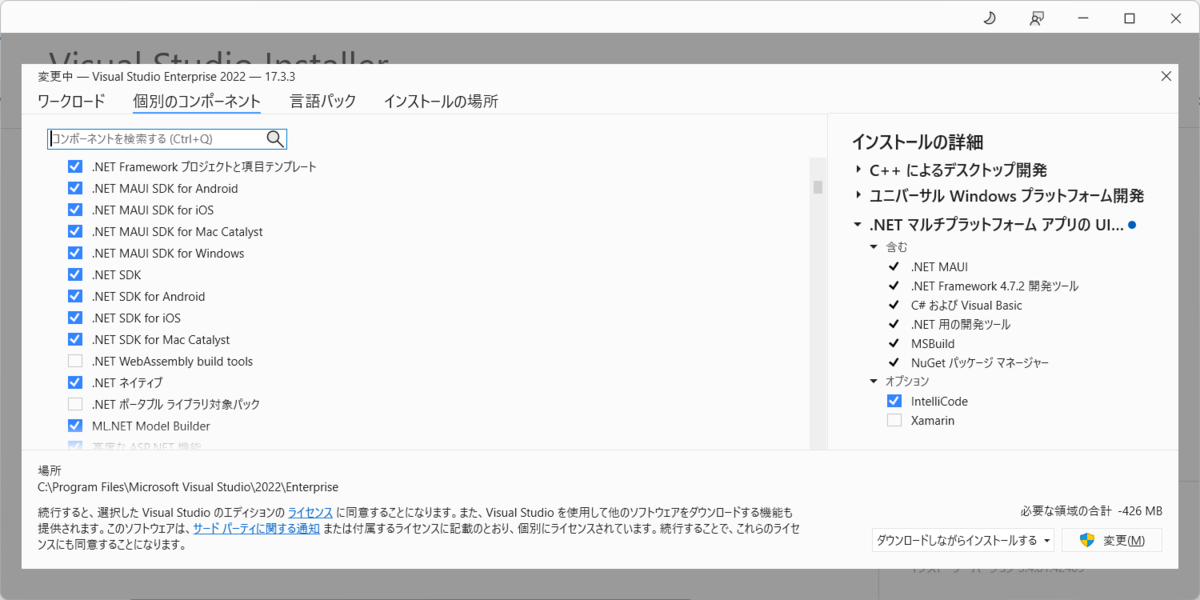Collapse the オプション group
This screenshot has height=600, width=1200.
(874, 381)
